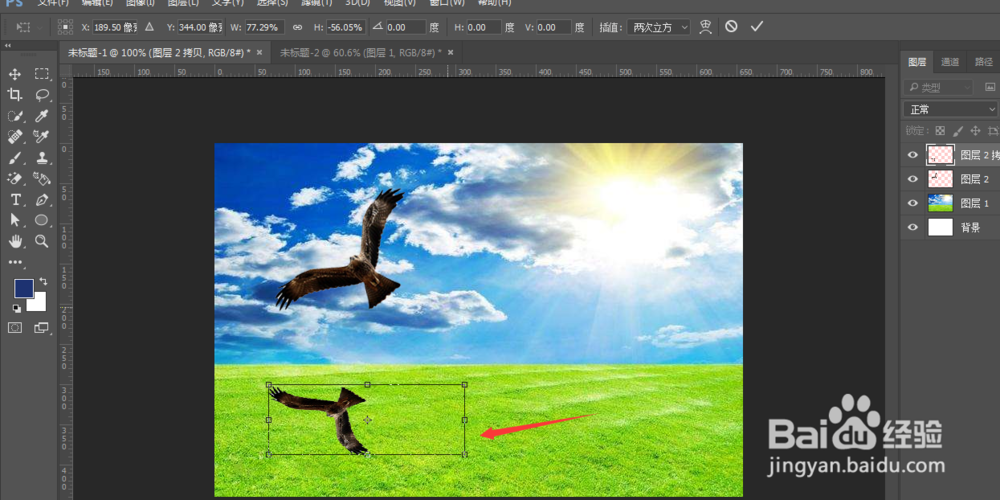Screen dimensions: 1000x500
Task: Hide the 图层 2 layer
Action: (913, 179)
